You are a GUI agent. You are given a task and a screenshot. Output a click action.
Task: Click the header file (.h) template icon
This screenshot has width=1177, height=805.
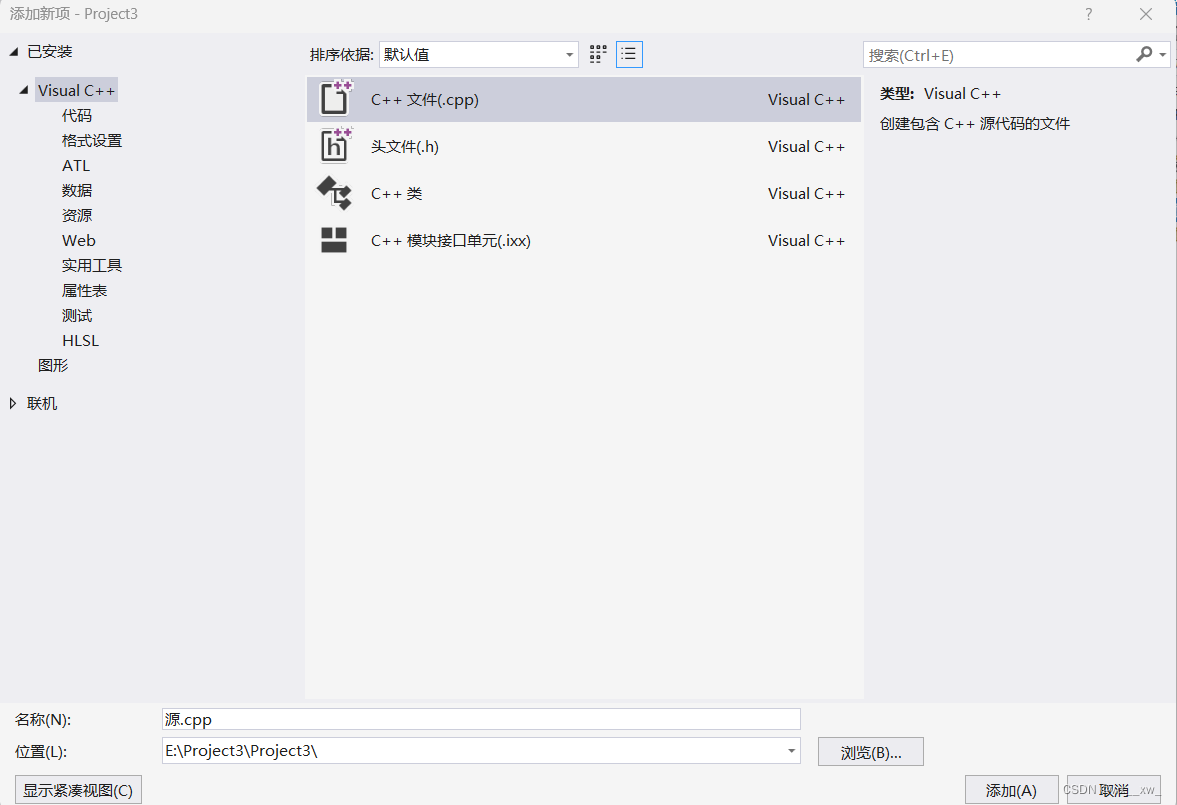335,146
